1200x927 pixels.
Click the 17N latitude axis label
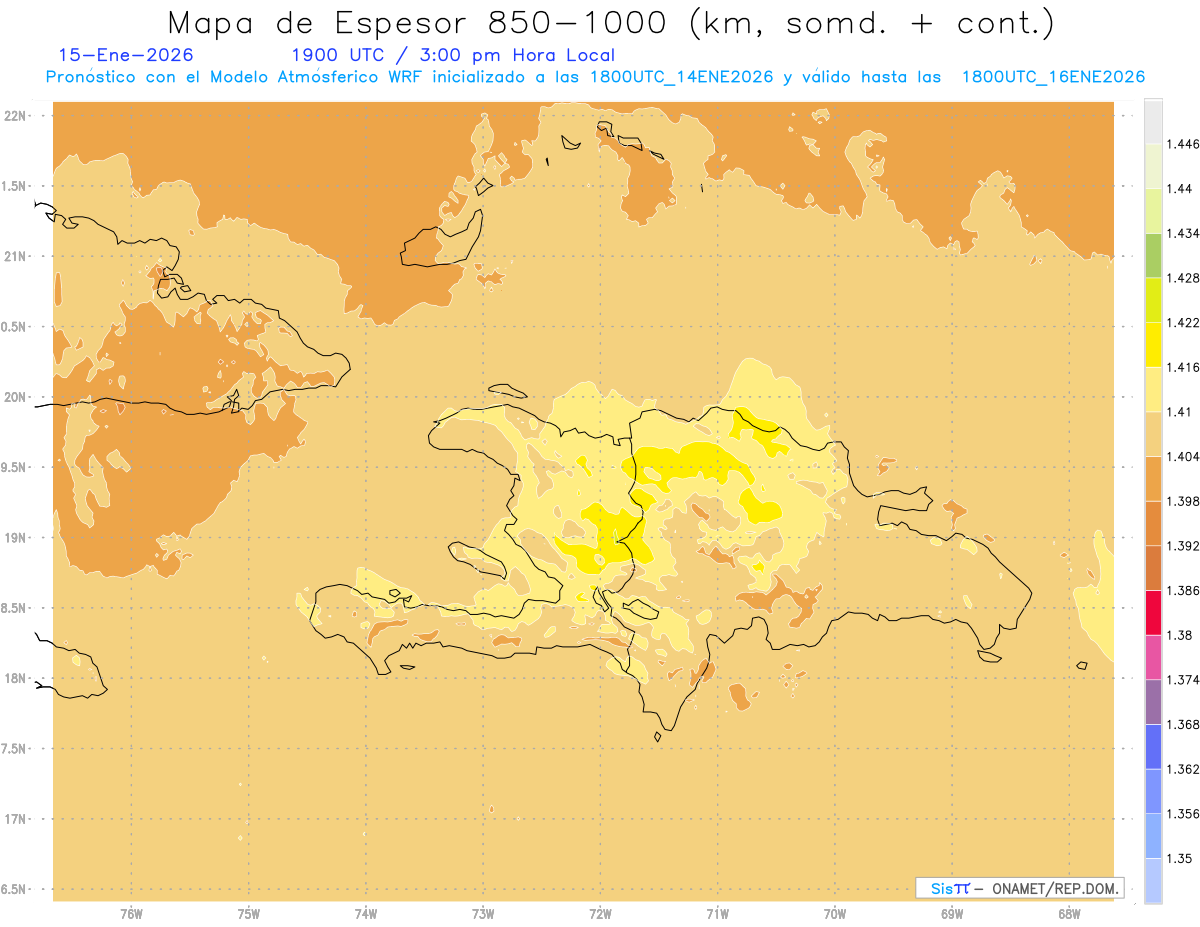tap(15, 819)
